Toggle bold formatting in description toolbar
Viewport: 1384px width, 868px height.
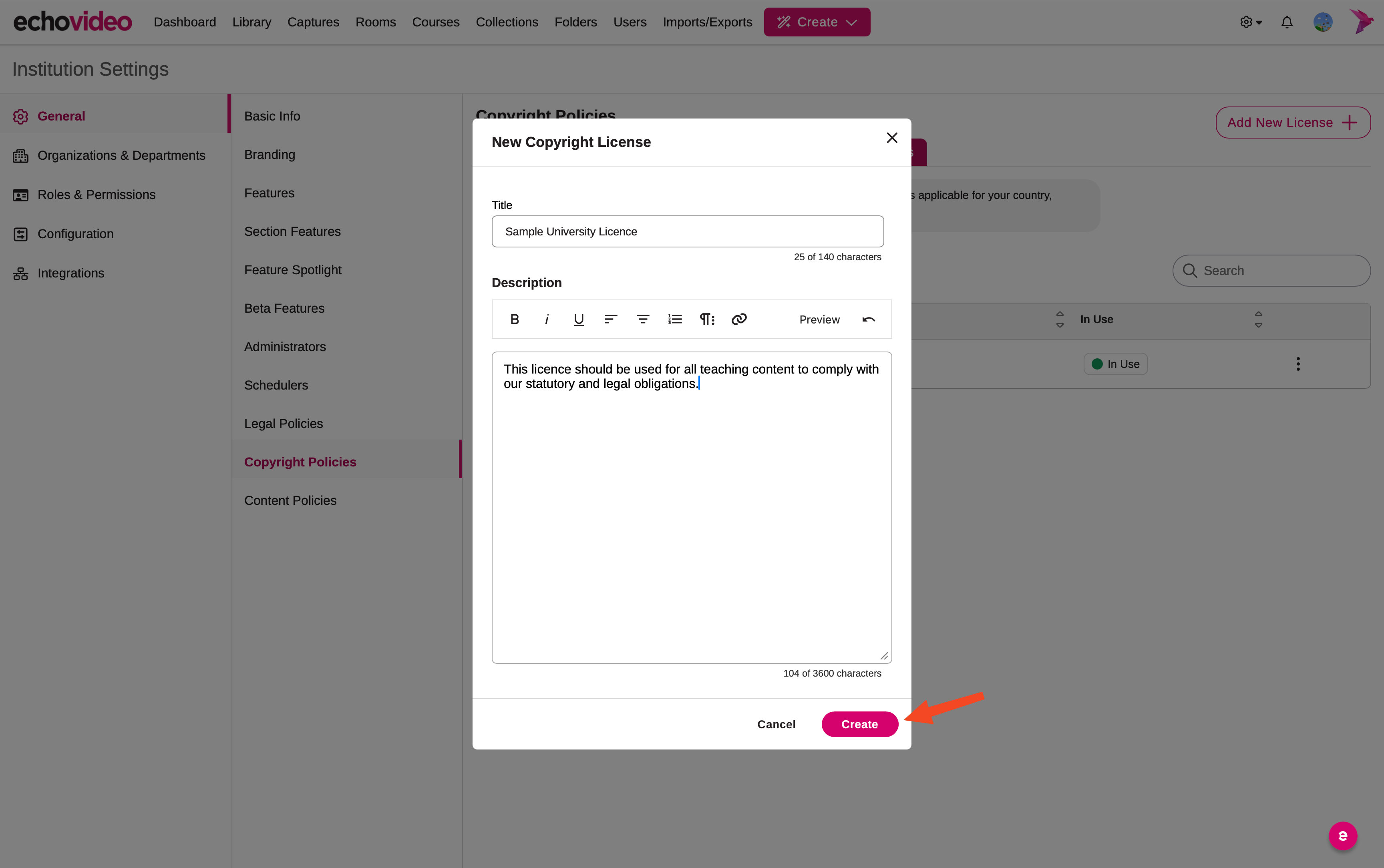coord(514,319)
